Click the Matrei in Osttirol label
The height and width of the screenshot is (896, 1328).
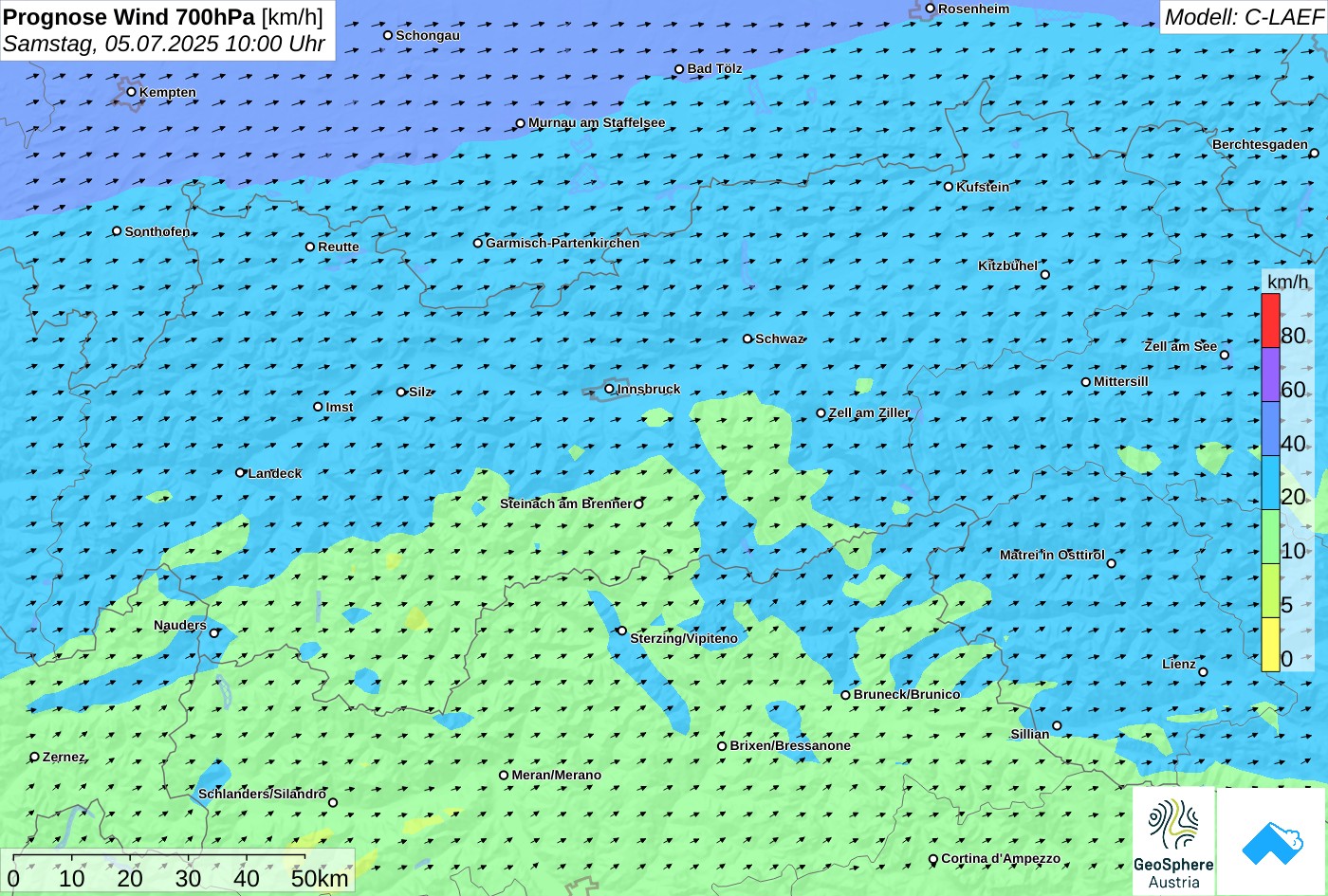tap(1052, 555)
